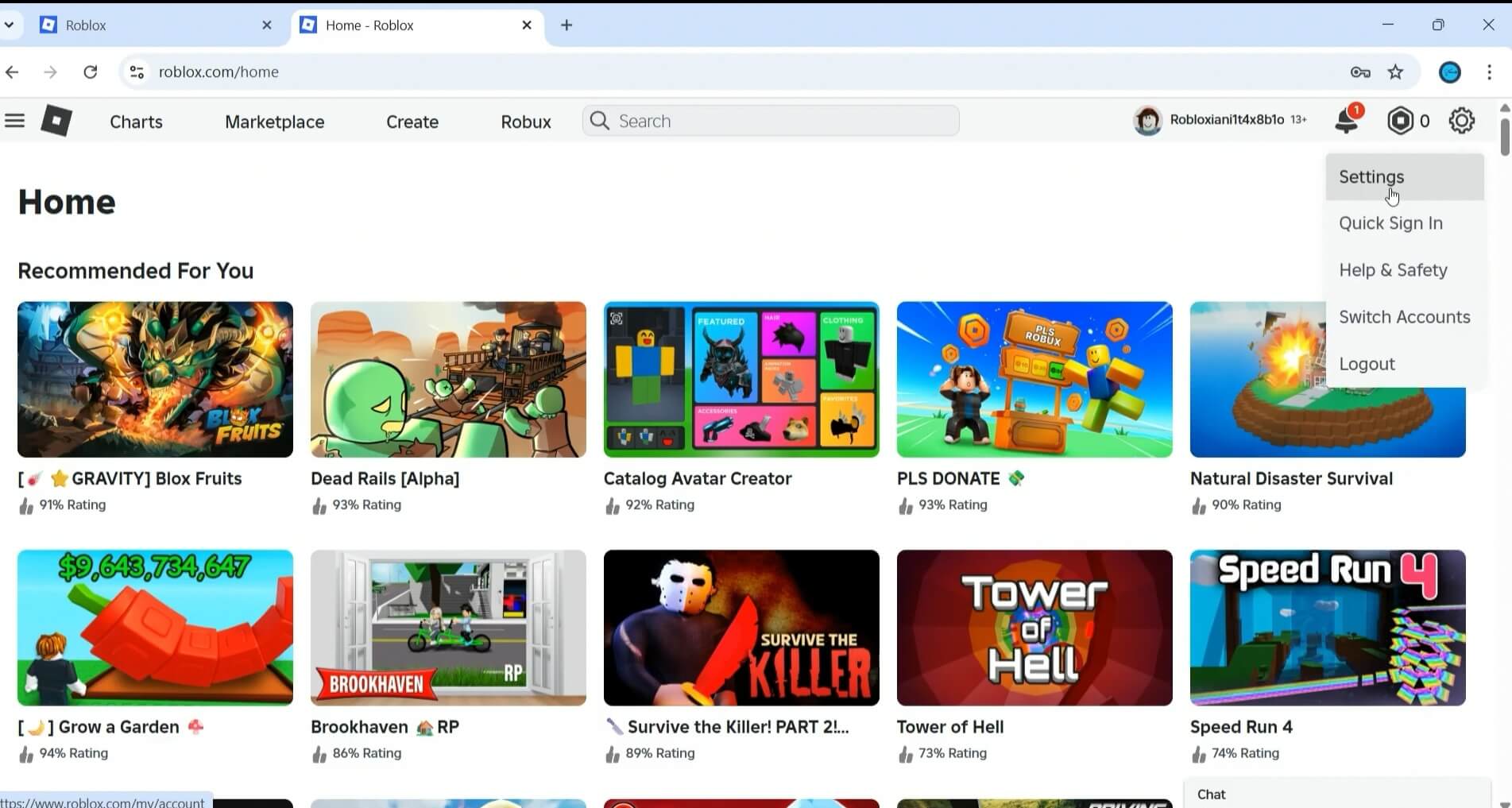Click the 94% Rating text
This screenshot has height=808, width=1512.
[x=73, y=753]
